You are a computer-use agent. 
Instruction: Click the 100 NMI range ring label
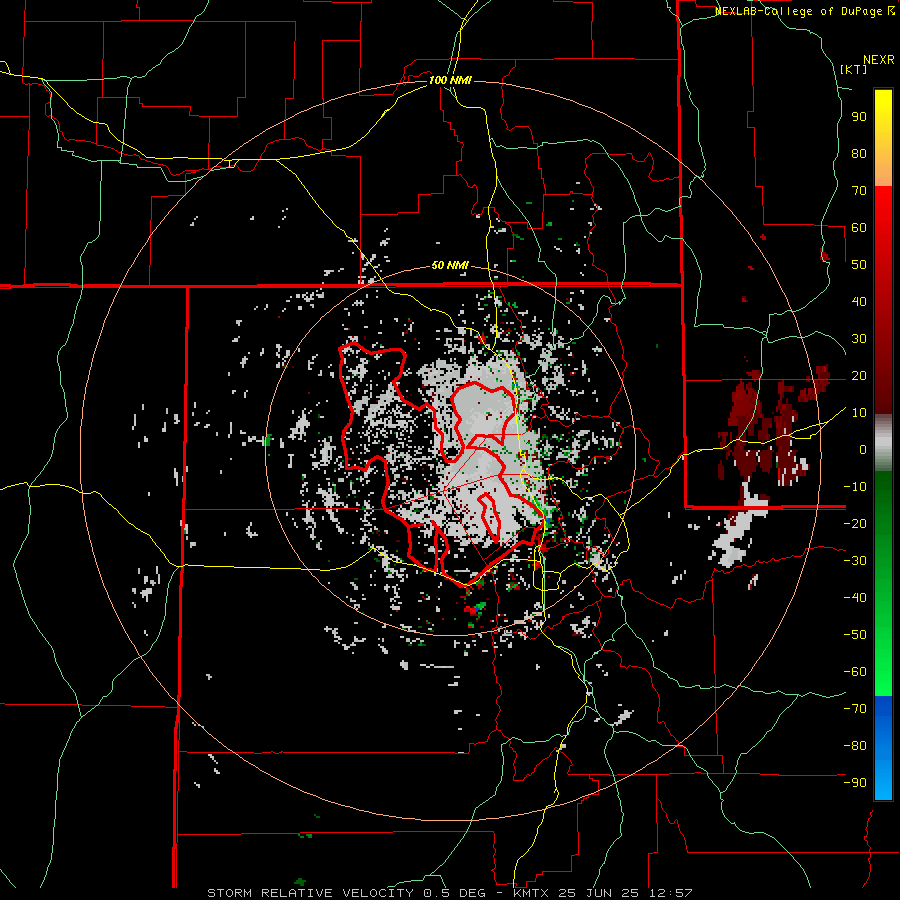(450, 80)
